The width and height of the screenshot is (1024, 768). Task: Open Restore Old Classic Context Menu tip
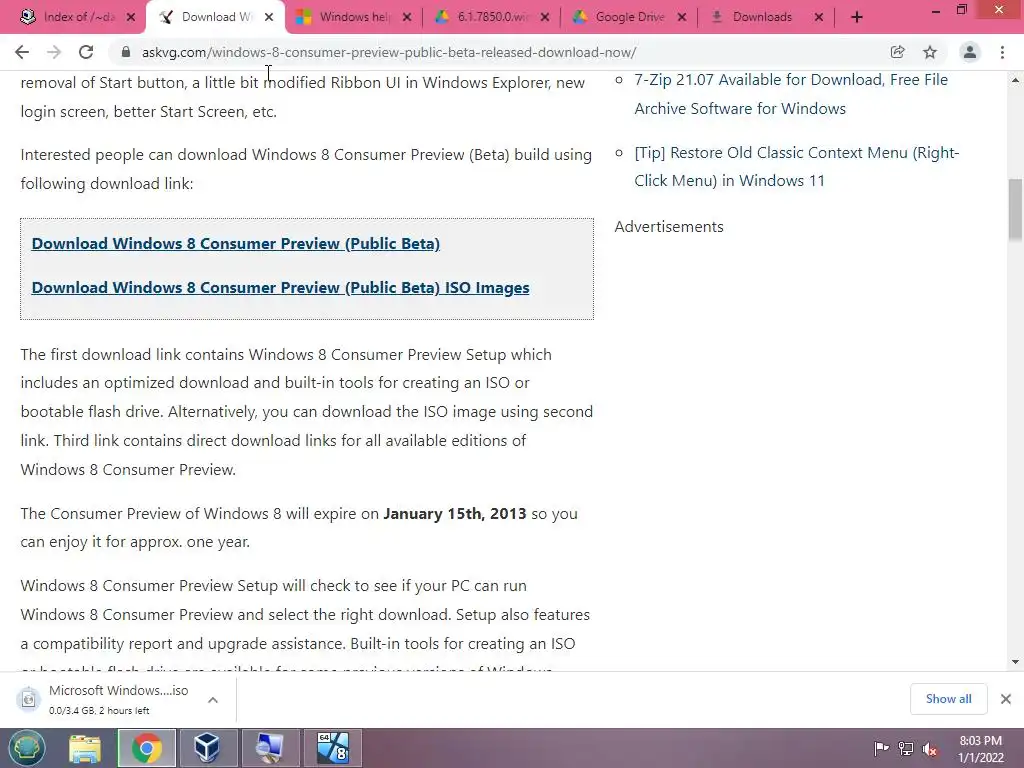coord(797,167)
